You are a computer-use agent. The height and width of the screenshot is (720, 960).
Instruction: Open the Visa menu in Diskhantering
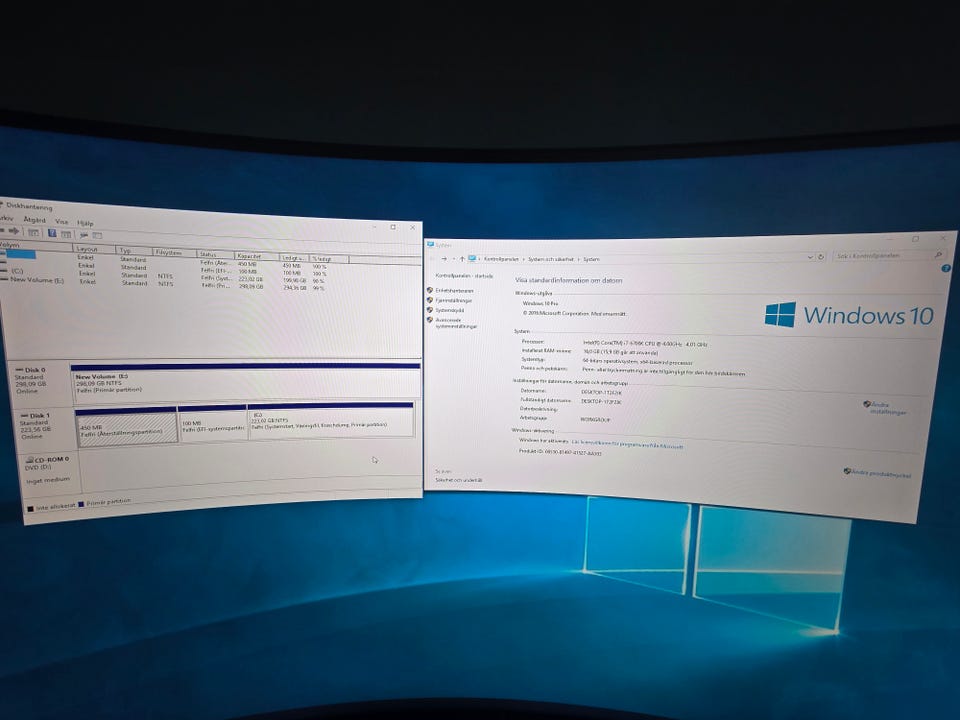point(62,222)
